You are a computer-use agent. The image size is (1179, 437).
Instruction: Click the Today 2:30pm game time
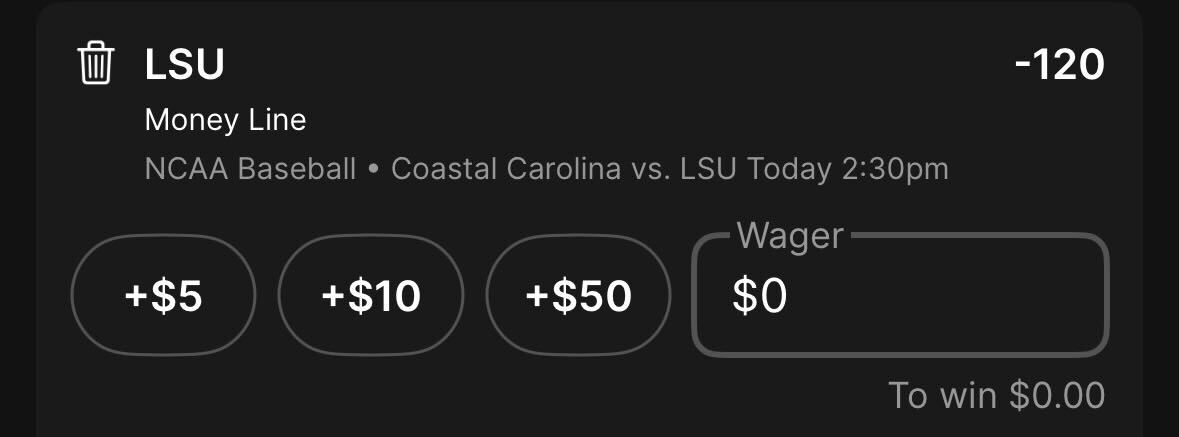click(847, 169)
